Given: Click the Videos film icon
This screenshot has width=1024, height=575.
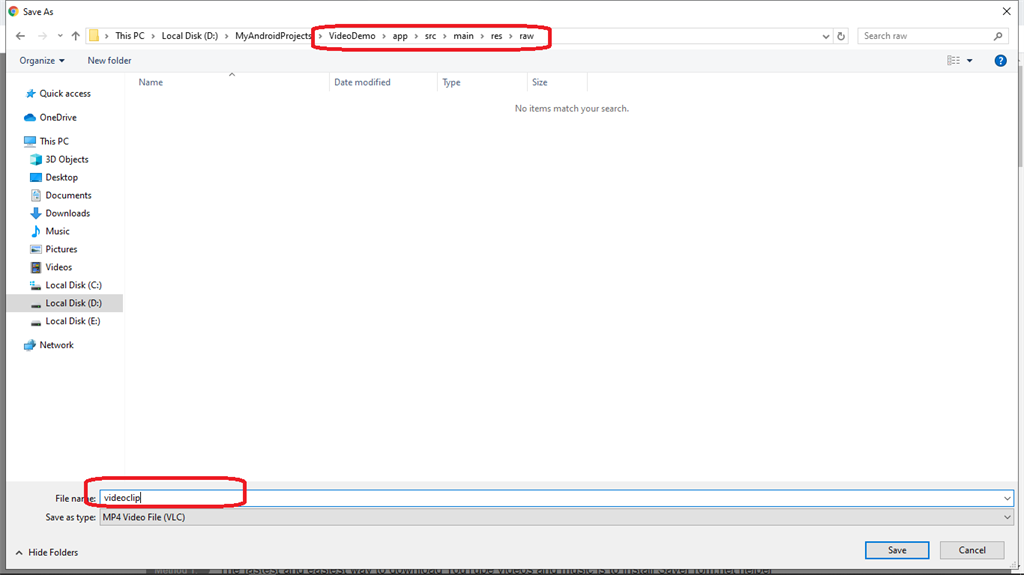Looking at the screenshot, I should coord(36,267).
